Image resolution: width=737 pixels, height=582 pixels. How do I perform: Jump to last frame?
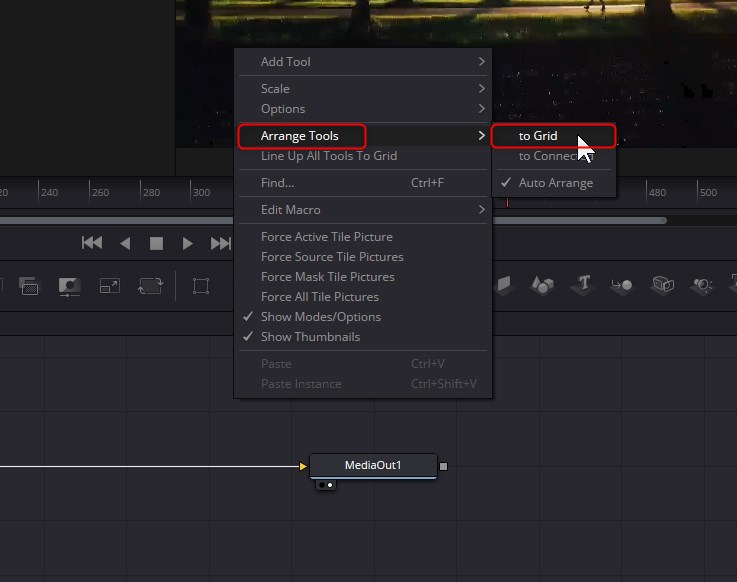(x=220, y=244)
